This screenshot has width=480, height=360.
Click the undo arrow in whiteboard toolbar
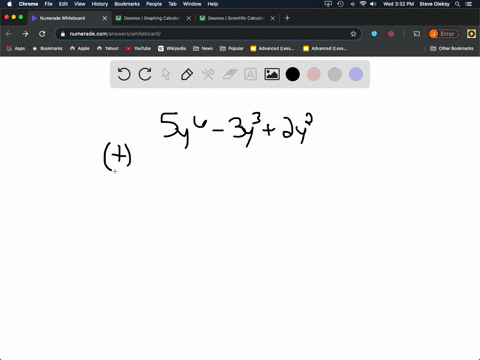click(124, 74)
